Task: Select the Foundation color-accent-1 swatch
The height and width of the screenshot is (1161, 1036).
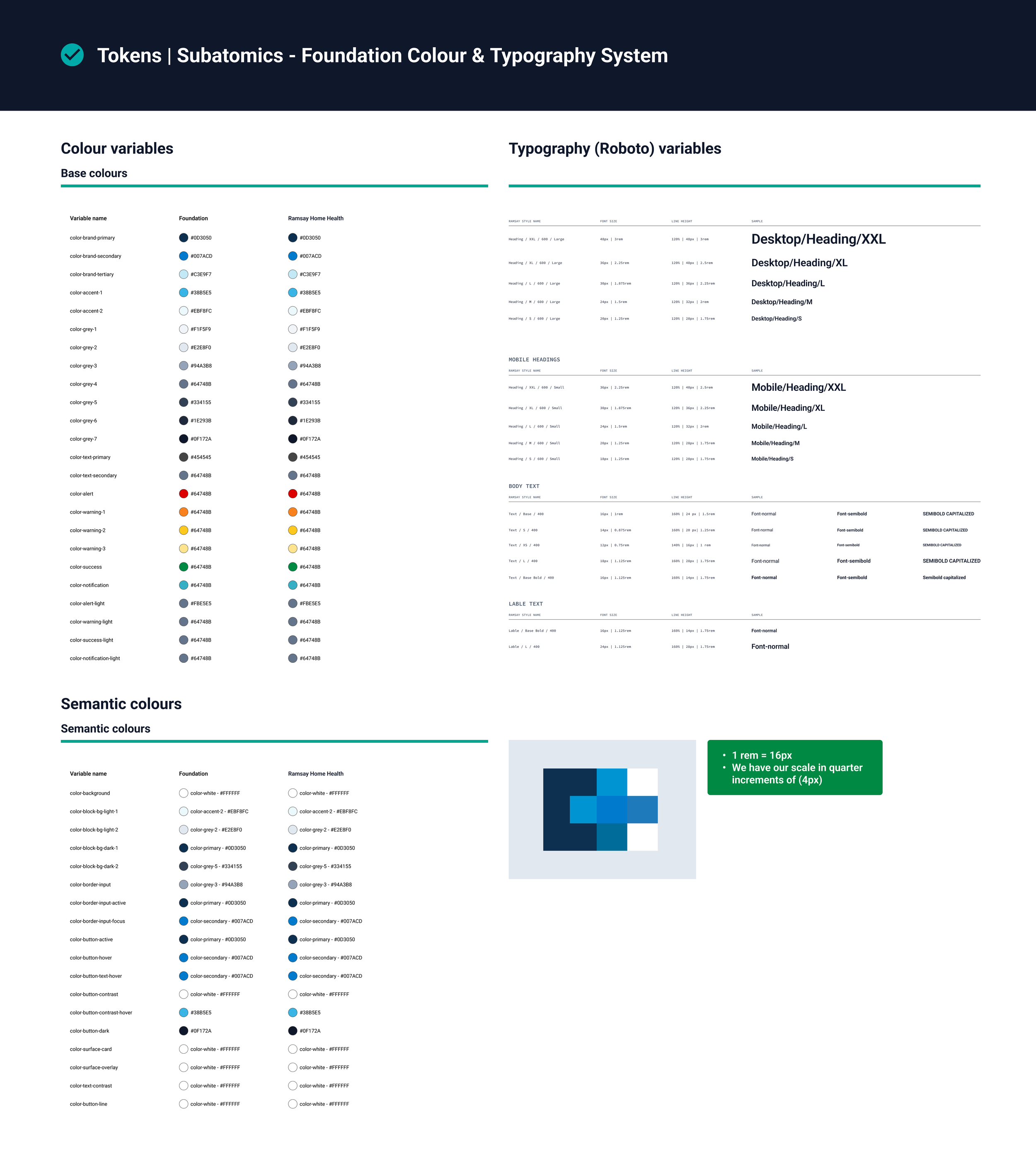Action: [183, 293]
